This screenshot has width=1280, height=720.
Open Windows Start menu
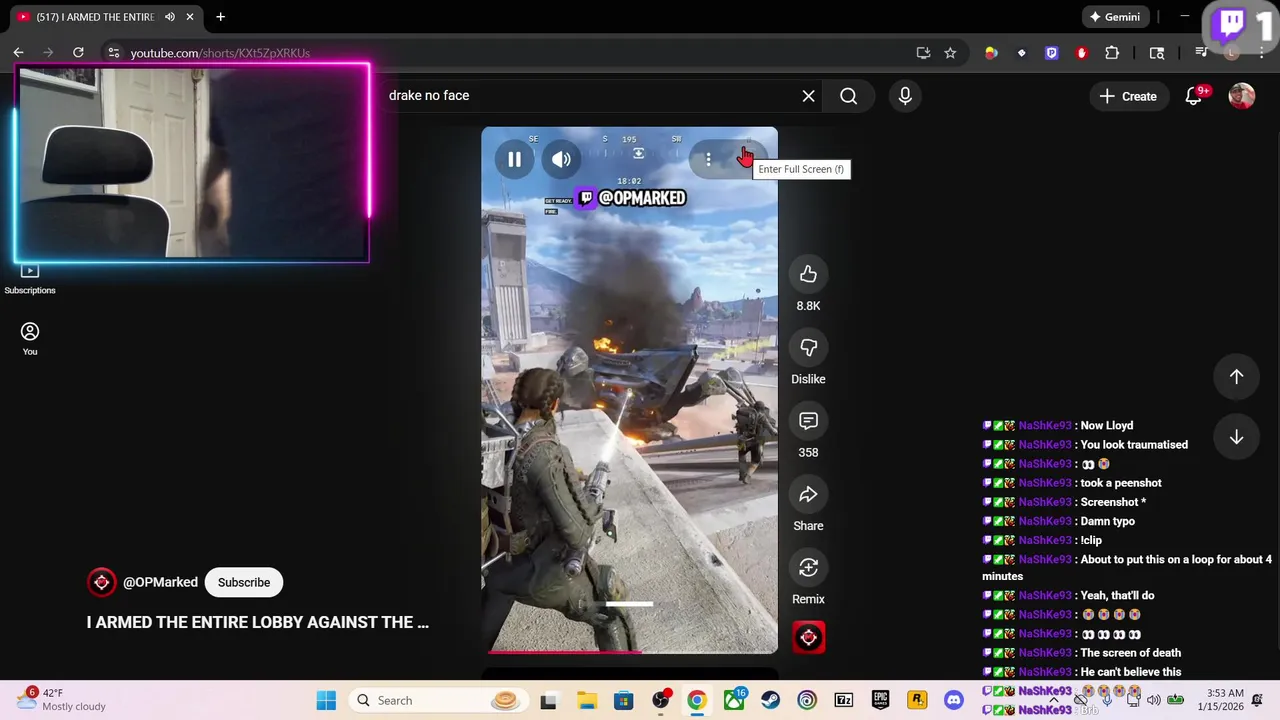[x=326, y=700]
